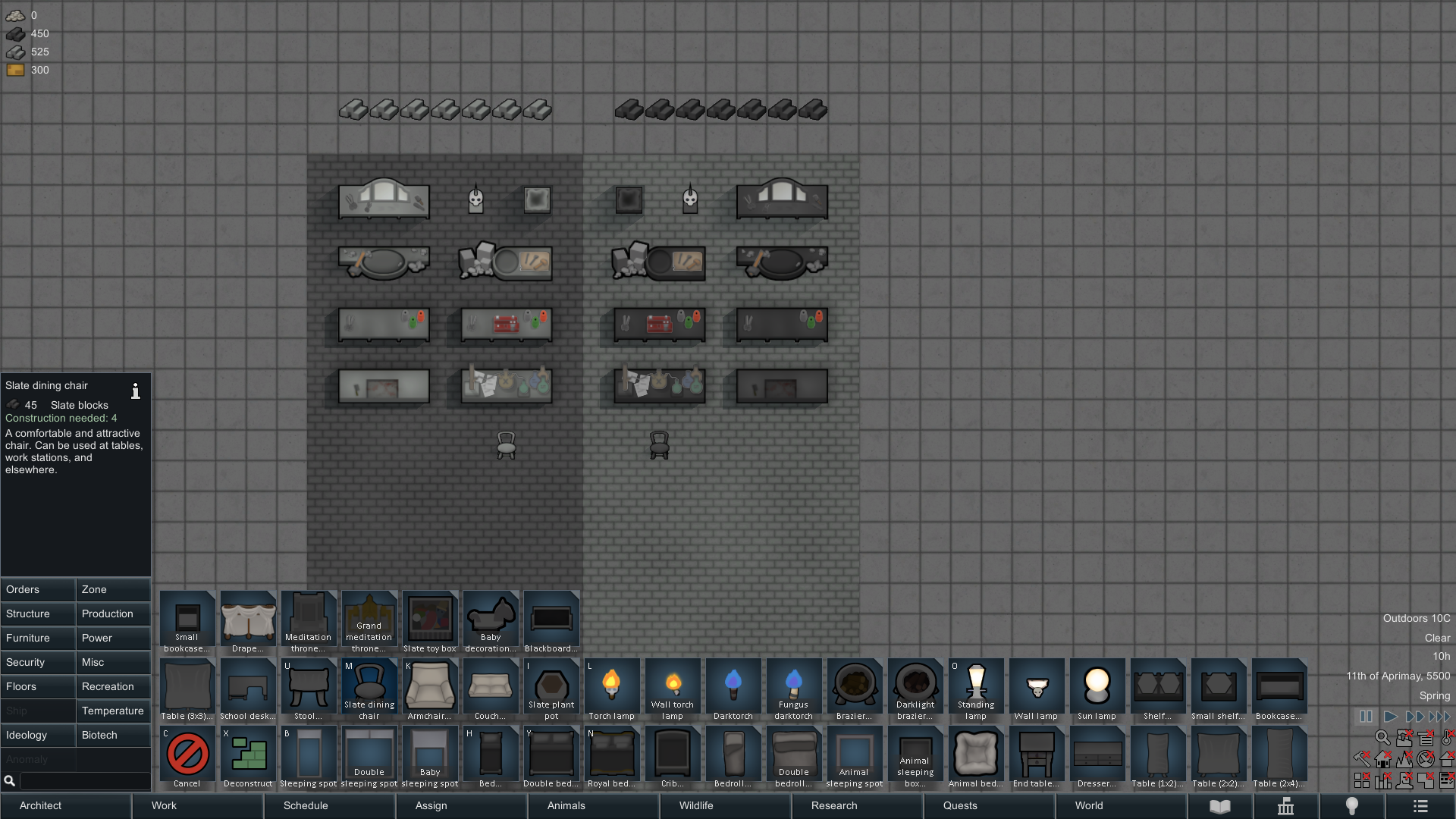Viewport: 1456px width, 819px height.
Task: Open the Biotech architect category
Action: coord(114,735)
